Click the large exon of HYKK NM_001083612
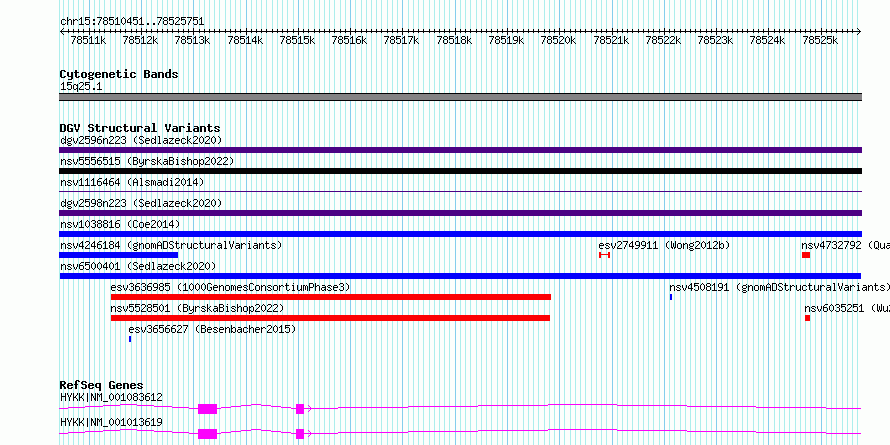 tap(208, 408)
